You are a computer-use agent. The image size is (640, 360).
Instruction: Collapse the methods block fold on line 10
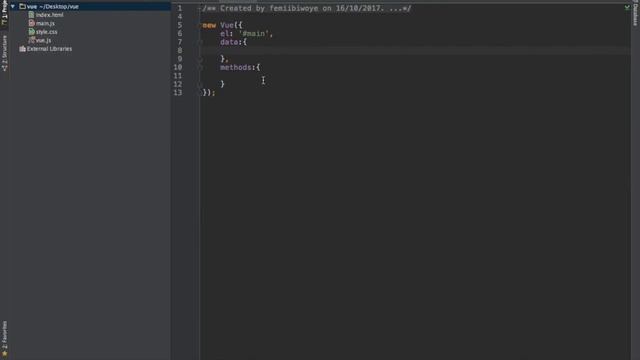coord(200,67)
